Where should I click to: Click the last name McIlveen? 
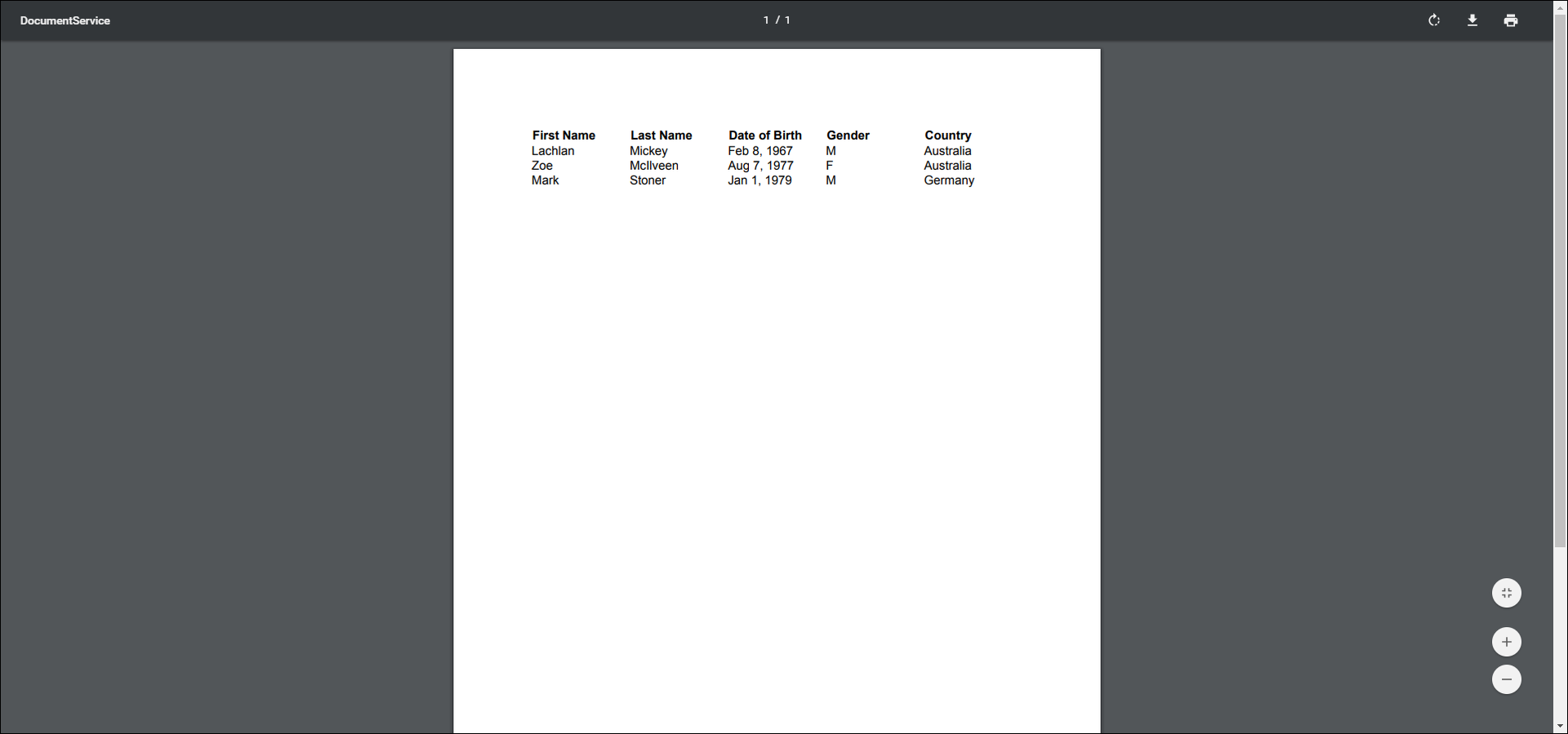point(653,166)
